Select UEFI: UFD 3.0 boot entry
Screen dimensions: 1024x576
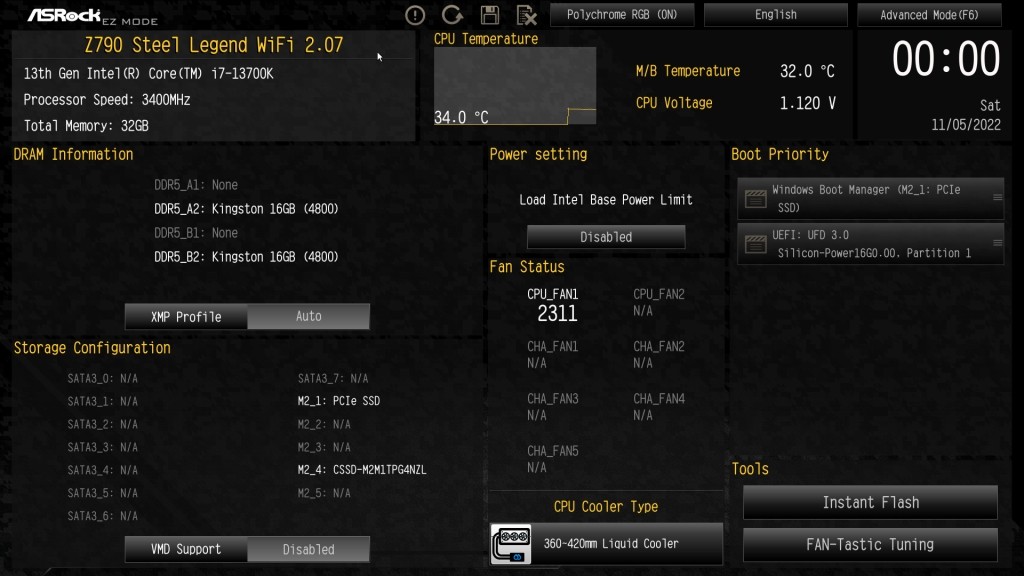[871, 244]
